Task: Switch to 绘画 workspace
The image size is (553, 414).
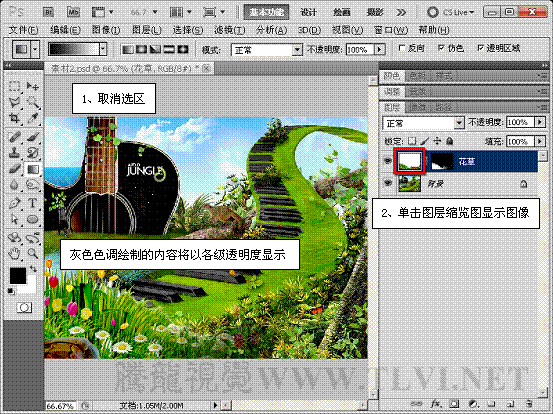Action: click(342, 12)
